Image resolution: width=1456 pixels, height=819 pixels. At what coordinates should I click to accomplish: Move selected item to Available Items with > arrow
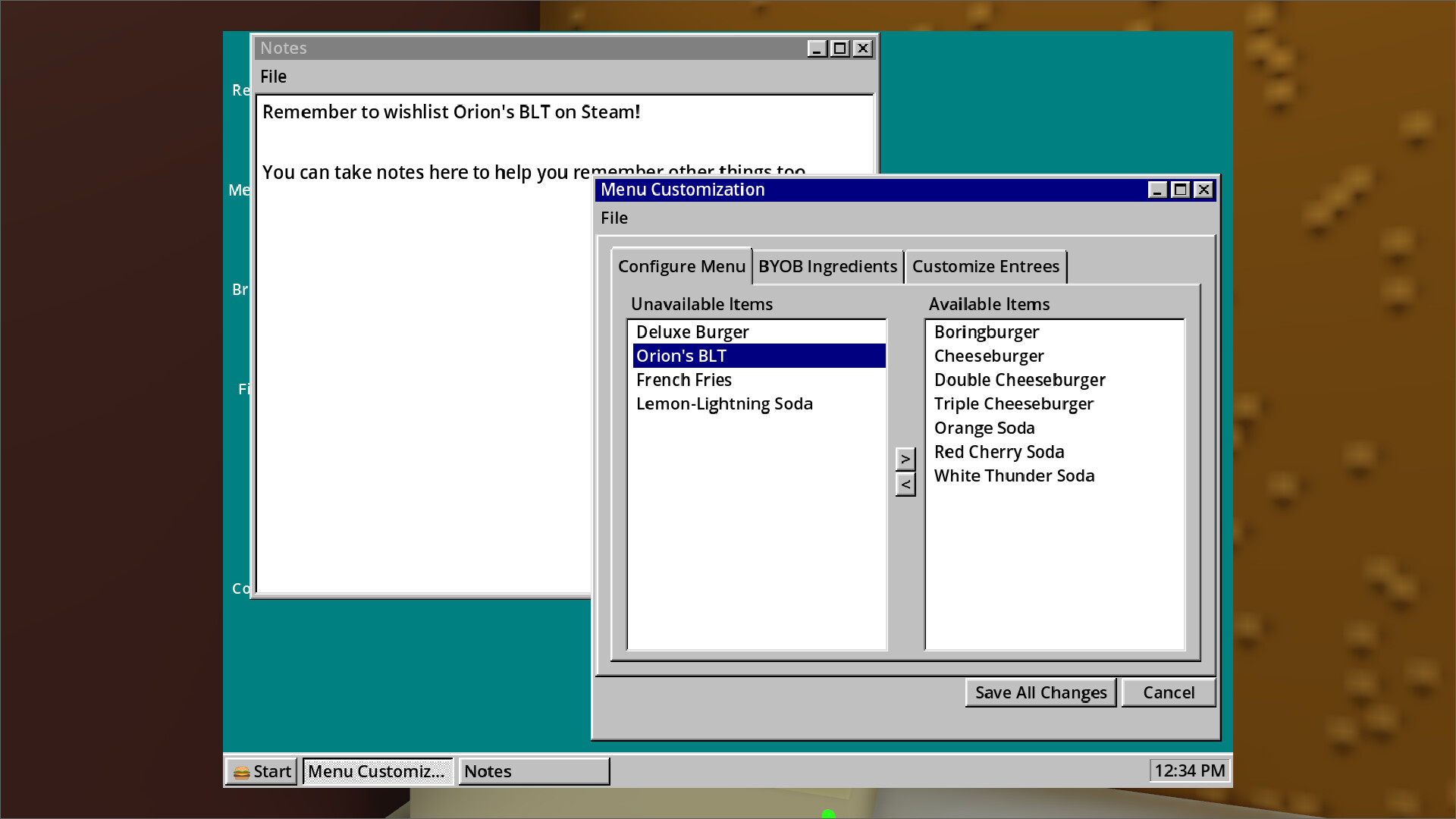(905, 459)
